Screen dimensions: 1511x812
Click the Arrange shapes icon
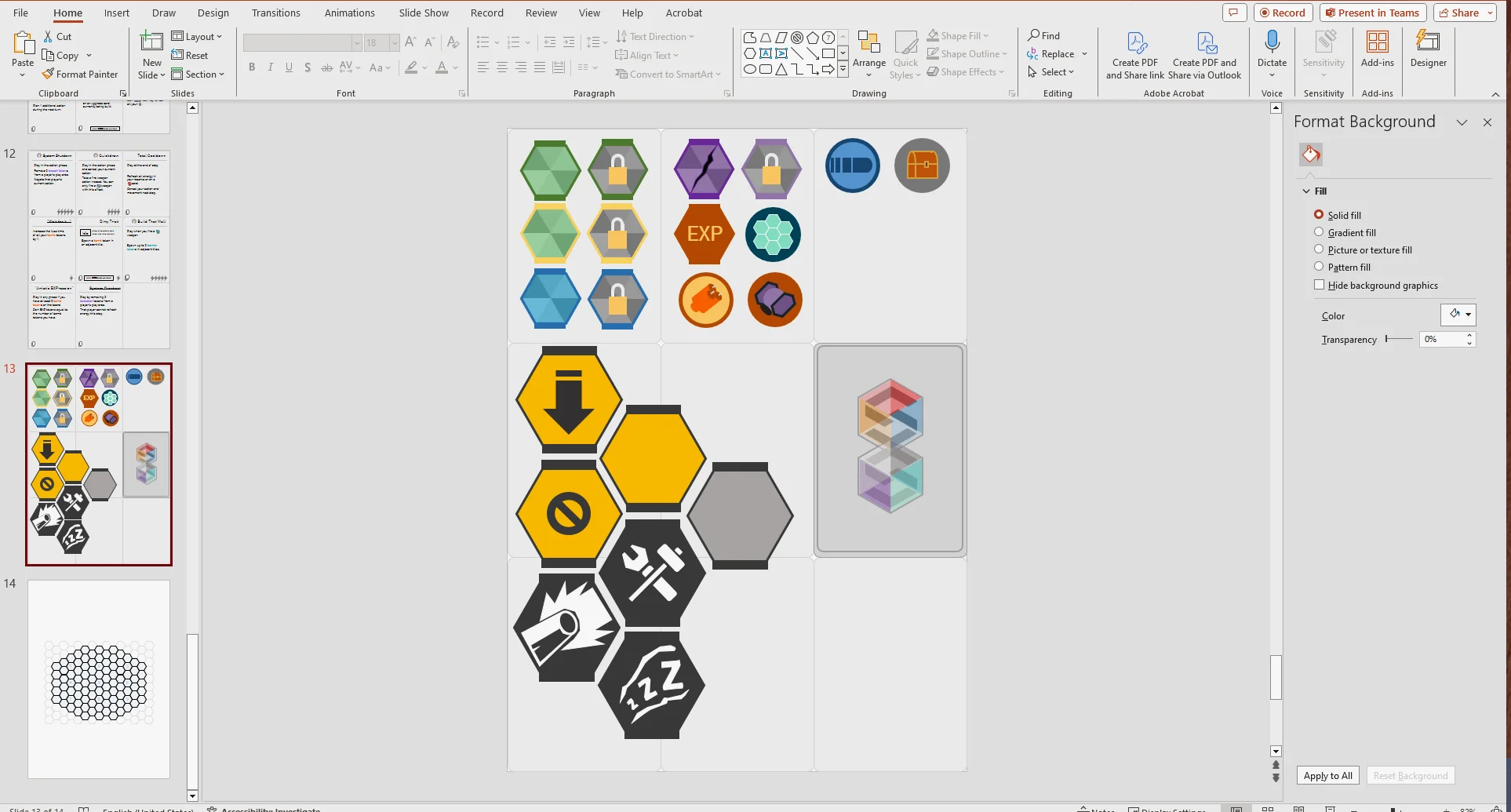coord(868,44)
